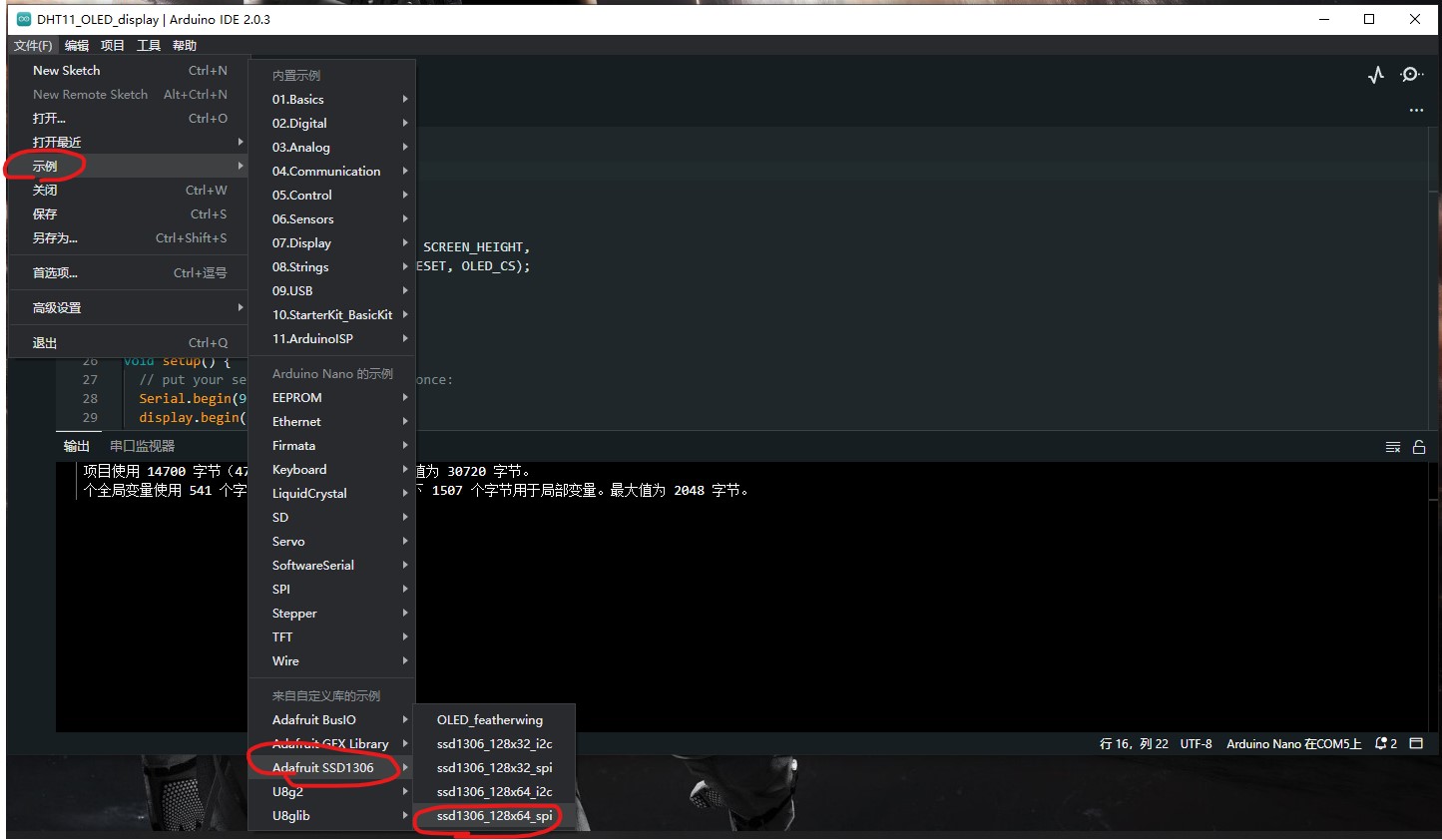Image resolution: width=1442 pixels, height=840 pixels.
Task: Clear the output panel icon
Action: [x=1393, y=447]
